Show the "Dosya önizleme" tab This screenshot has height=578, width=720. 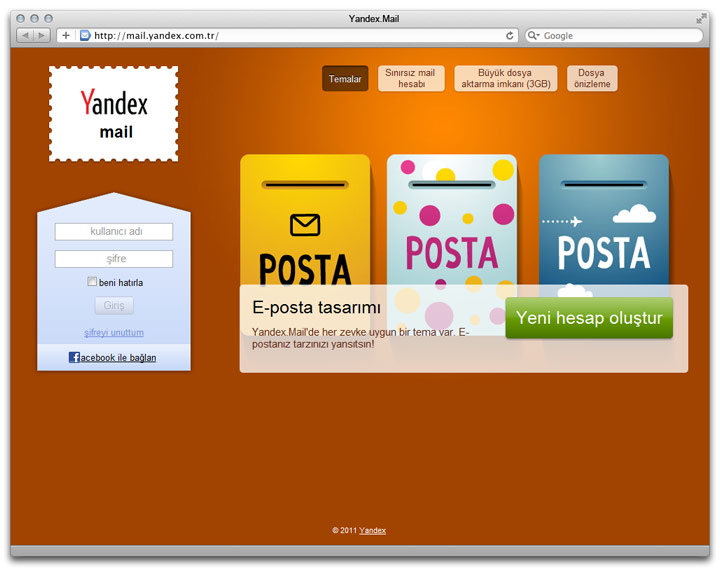(x=592, y=79)
